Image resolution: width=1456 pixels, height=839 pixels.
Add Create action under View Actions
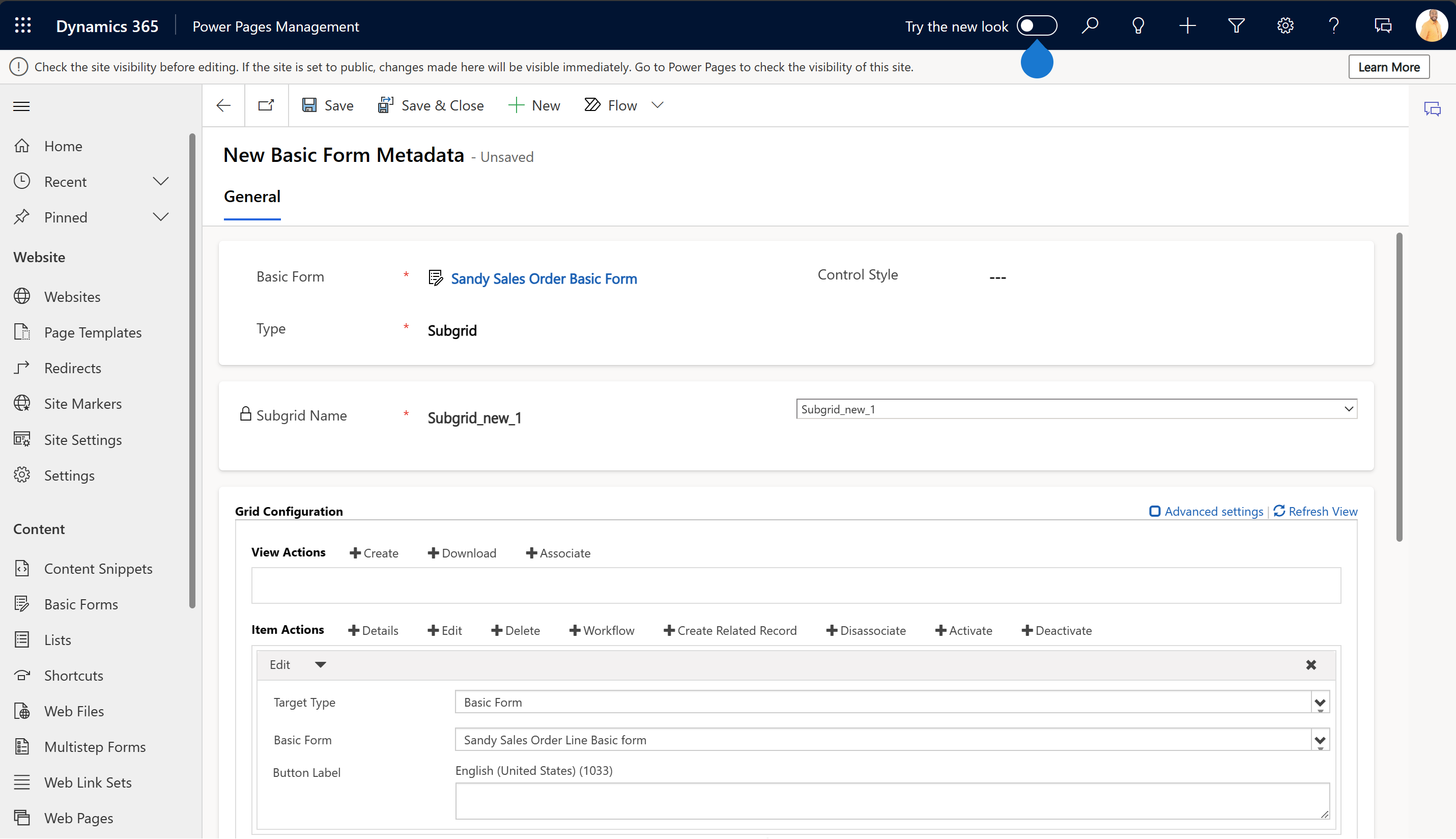[373, 552]
